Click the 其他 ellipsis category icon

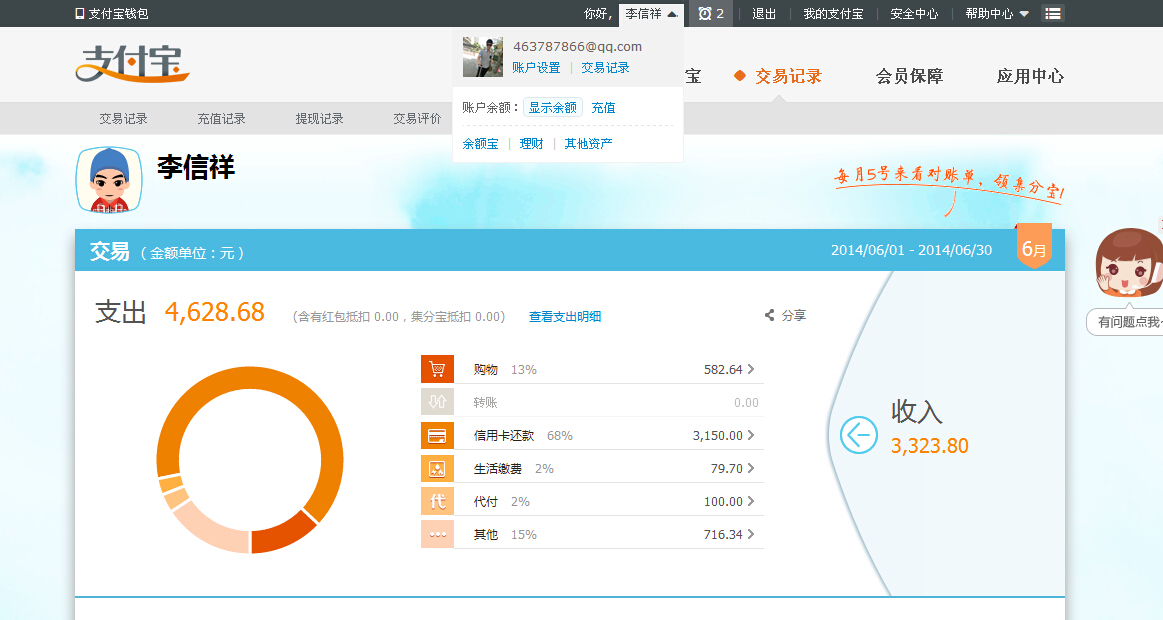[x=437, y=534]
